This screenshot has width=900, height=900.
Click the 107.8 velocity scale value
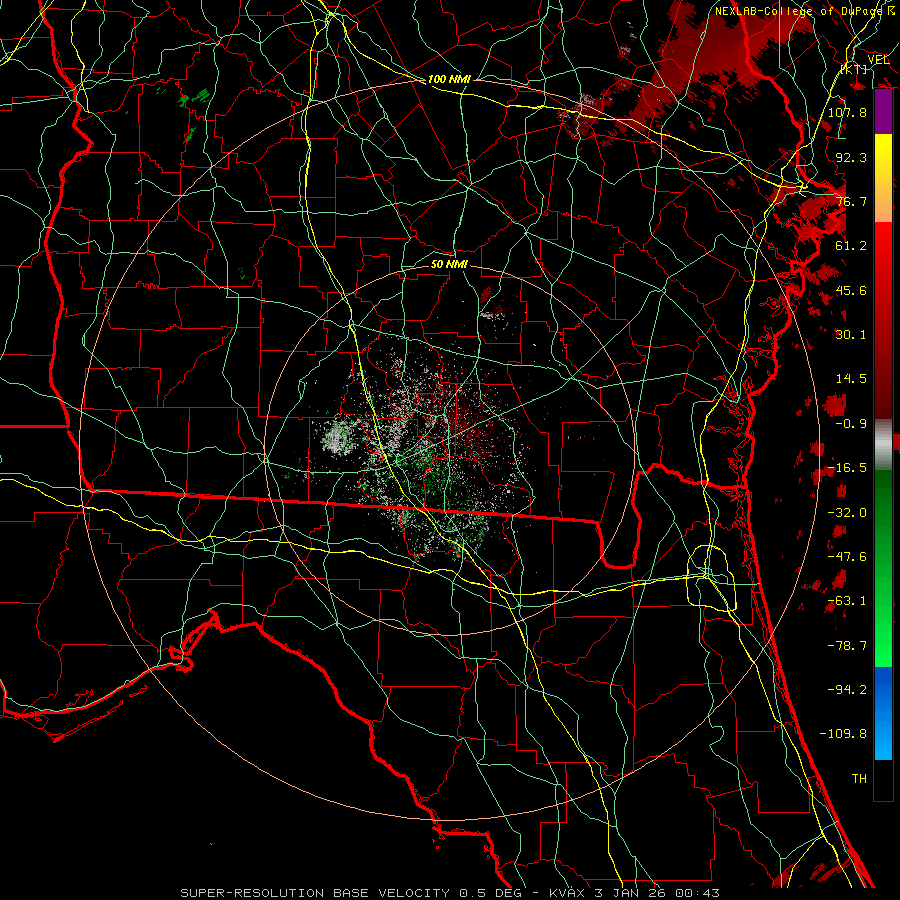(847, 112)
